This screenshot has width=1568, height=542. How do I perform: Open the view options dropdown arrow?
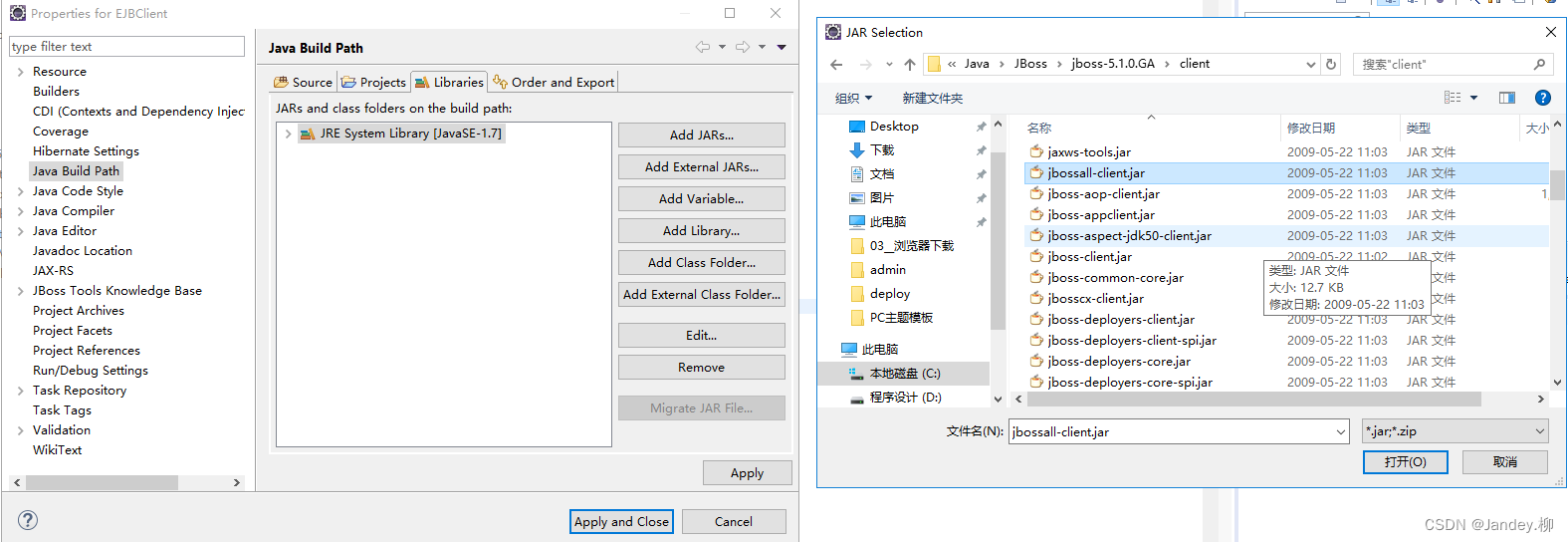click(x=1473, y=98)
